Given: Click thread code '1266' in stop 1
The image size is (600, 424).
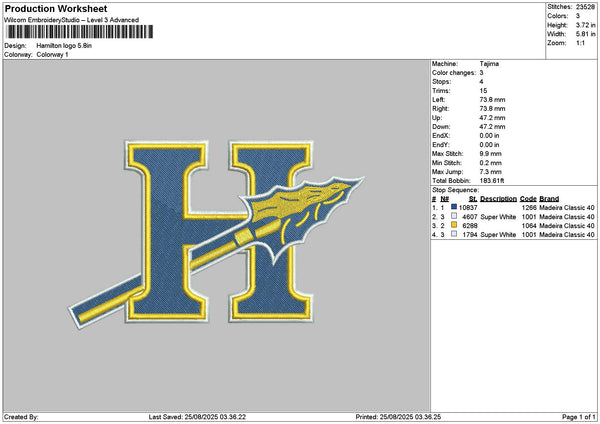Looking at the screenshot, I should pyautogui.click(x=529, y=207).
